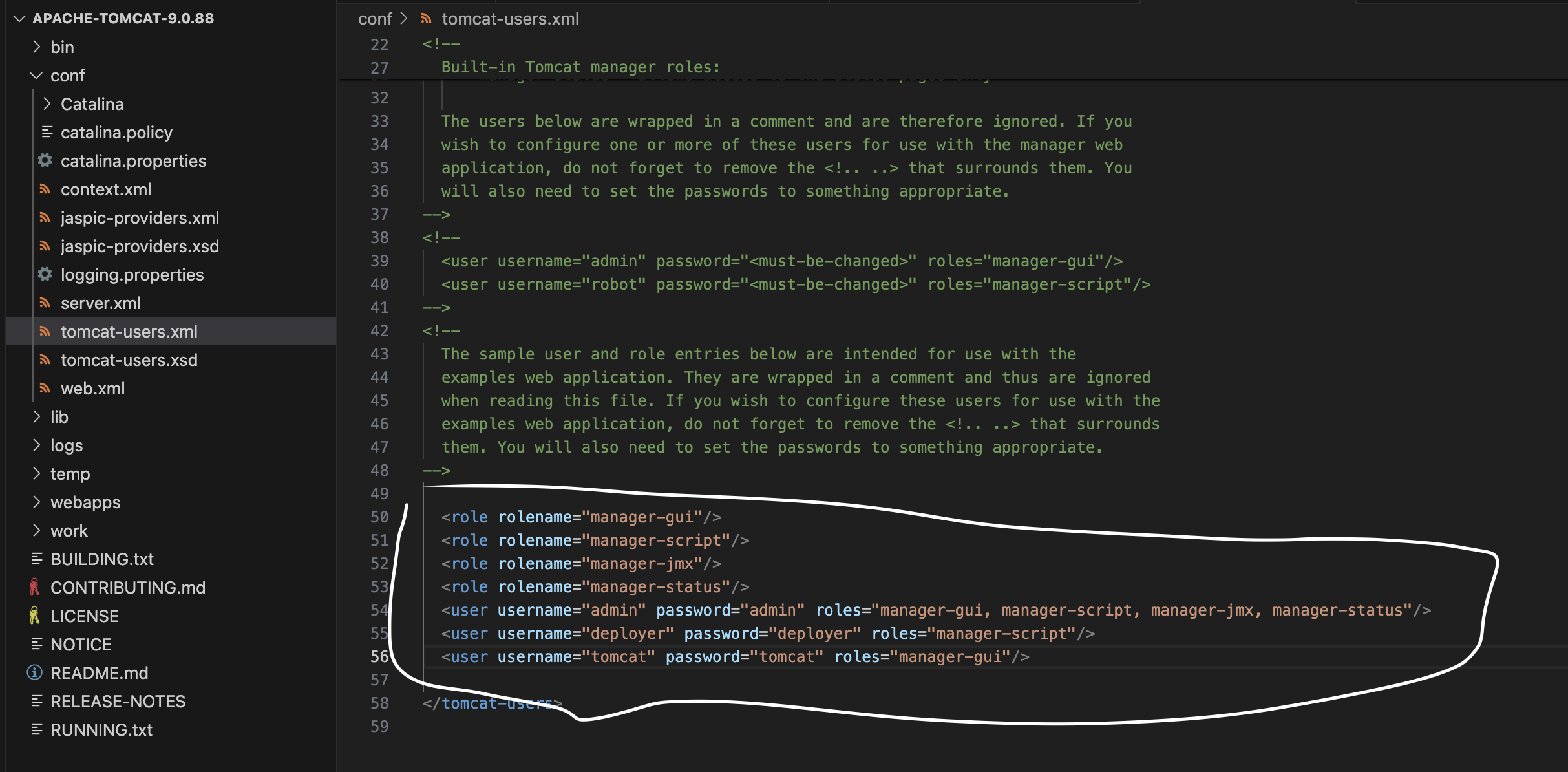The width and height of the screenshot is (1568, 772).
Task: Click line number 39 in the gutter
Action: pyautogui.click(x=379, y=261)
